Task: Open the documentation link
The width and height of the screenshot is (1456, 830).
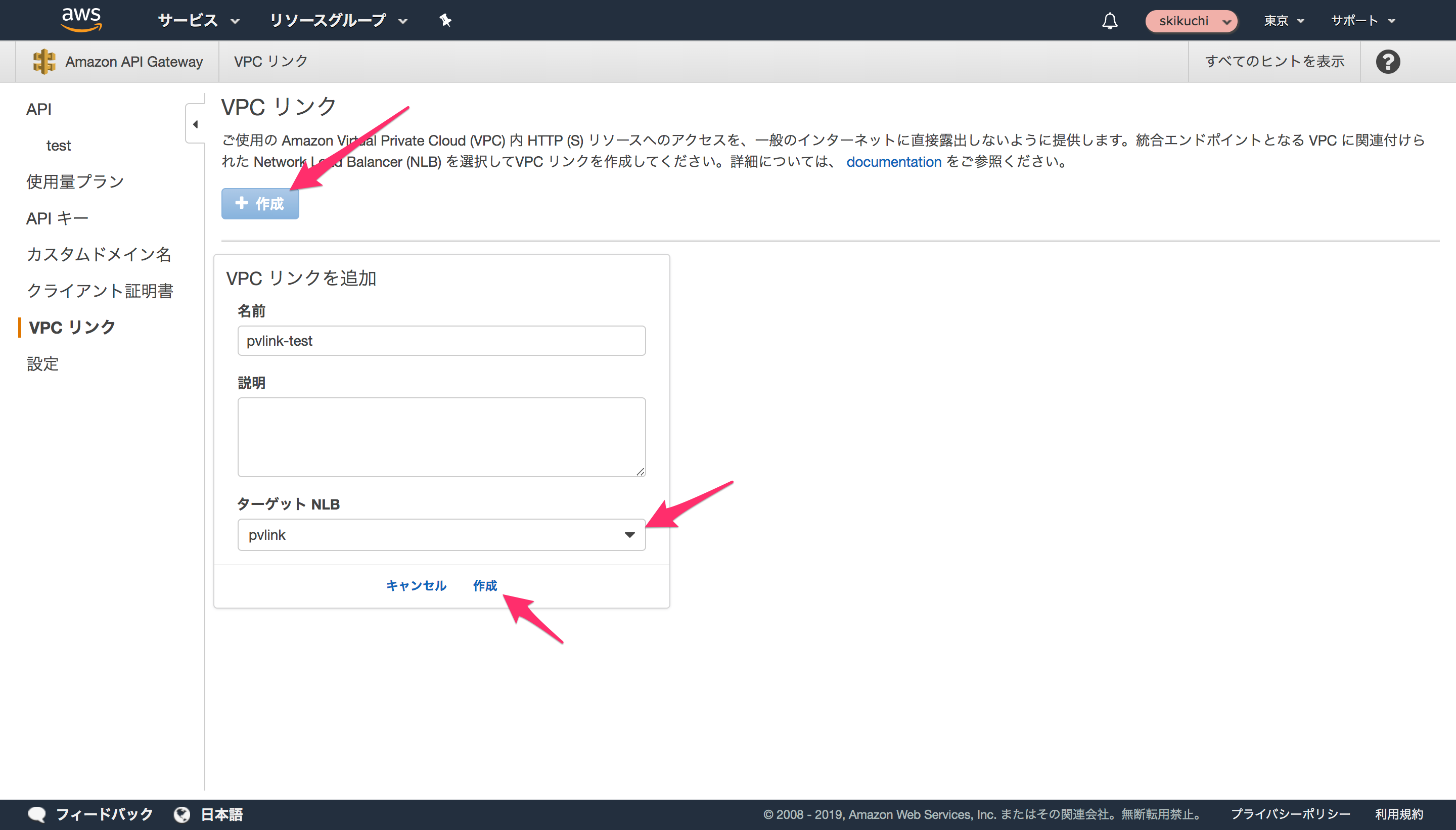Action: pos(894,162)
